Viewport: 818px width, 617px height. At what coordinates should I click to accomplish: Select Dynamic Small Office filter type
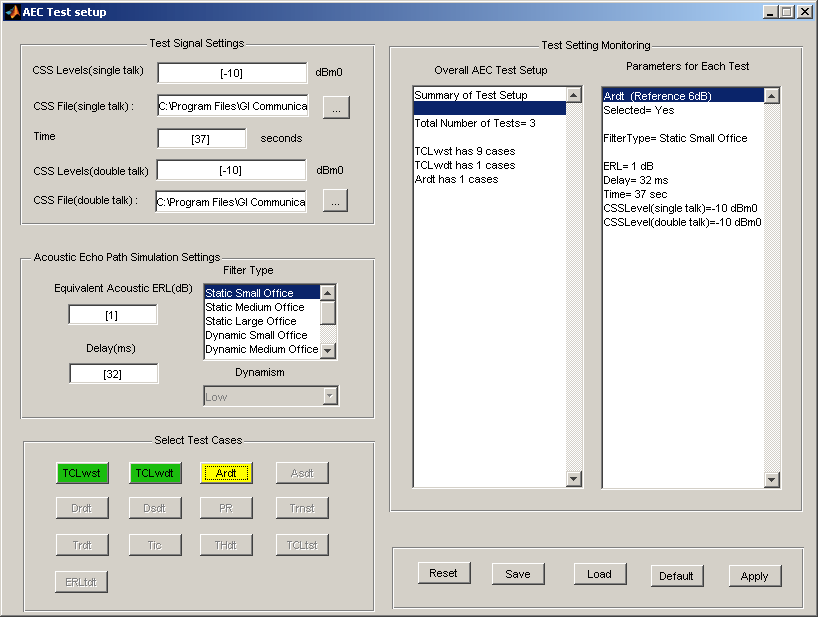pyautogui.click(x=262, y=335)
